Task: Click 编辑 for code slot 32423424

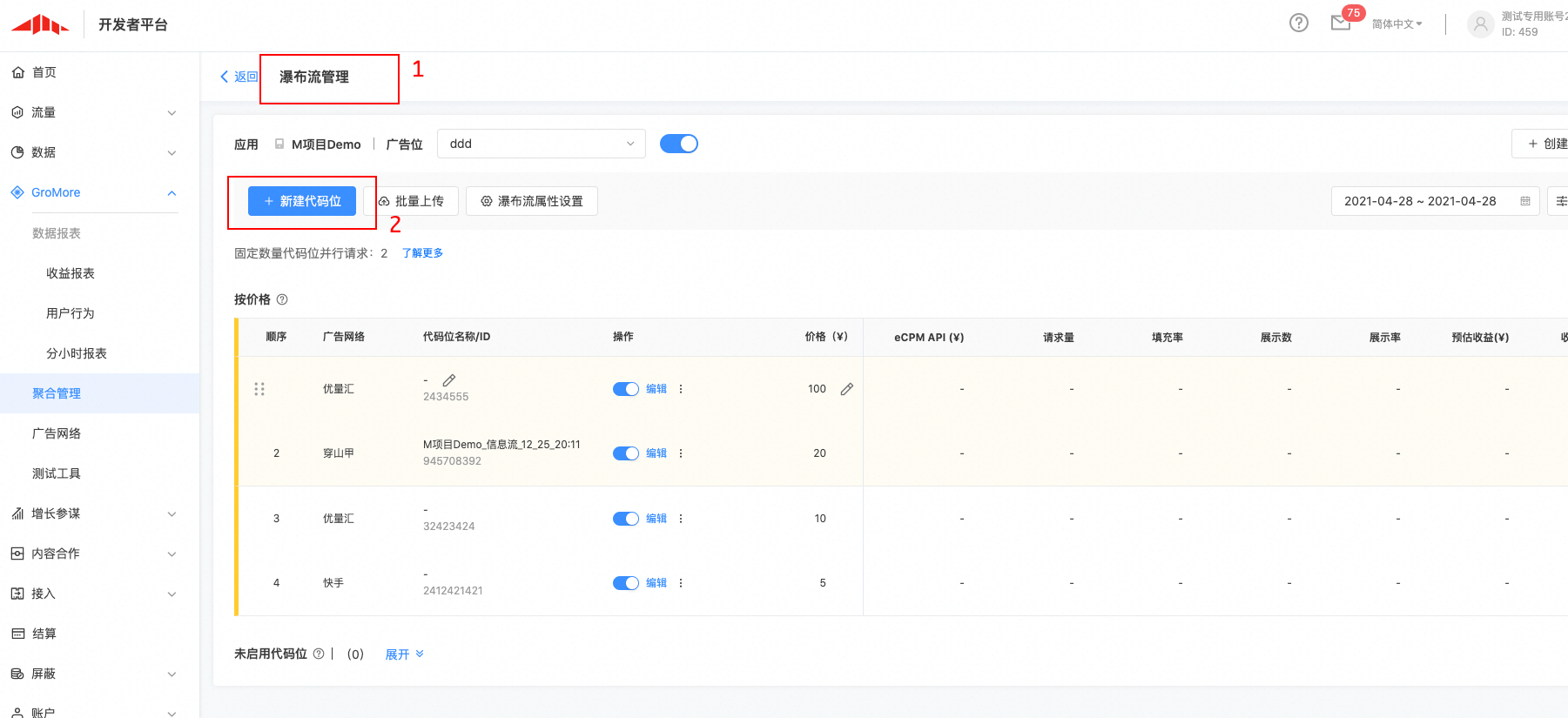Action: click(656, 519)
